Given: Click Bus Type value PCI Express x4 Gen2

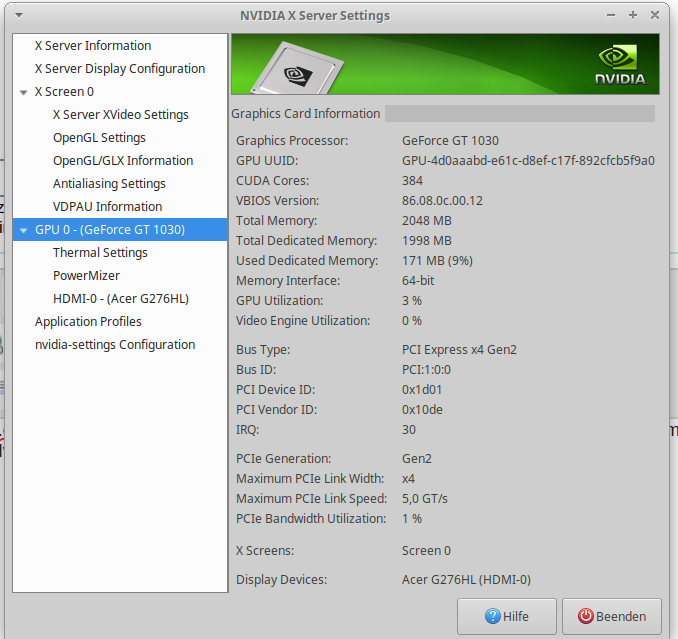Looking at the screenshot, I should (459, 349).
